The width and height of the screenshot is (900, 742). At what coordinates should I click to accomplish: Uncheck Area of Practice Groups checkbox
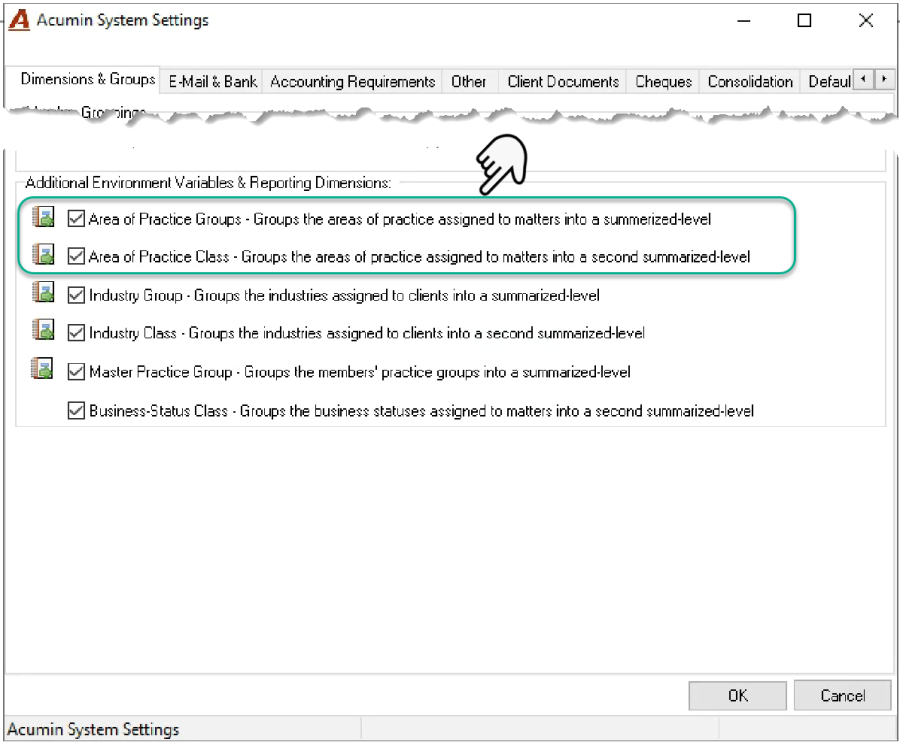click(76, 219)
